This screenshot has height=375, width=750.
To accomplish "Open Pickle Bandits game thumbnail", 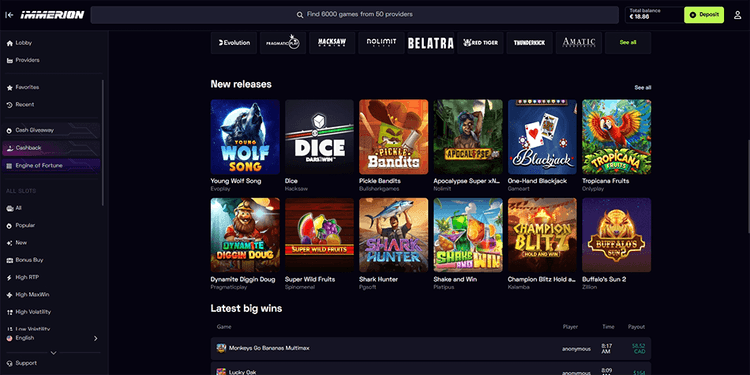I will [394, 137].
